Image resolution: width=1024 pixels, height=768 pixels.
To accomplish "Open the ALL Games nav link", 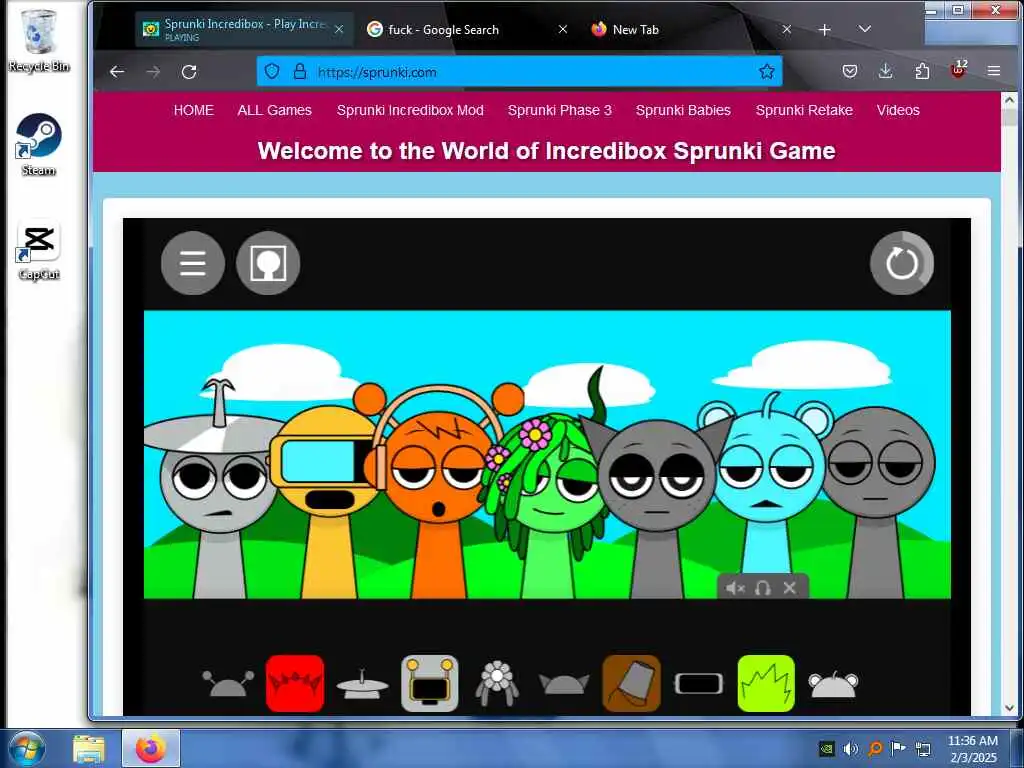I will point(274,110).
